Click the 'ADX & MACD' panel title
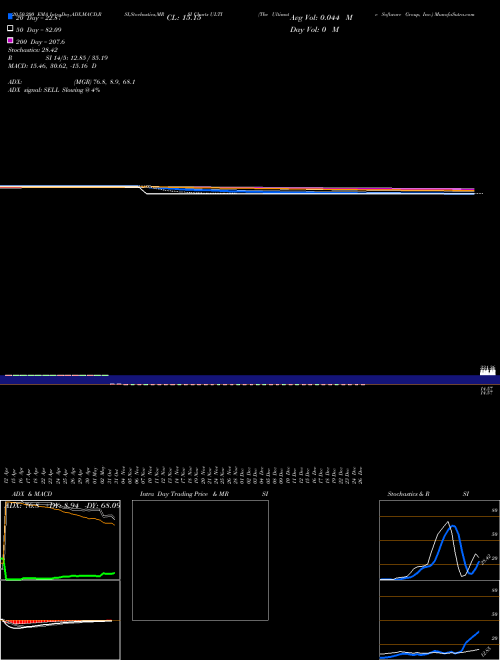 point(32,494)
